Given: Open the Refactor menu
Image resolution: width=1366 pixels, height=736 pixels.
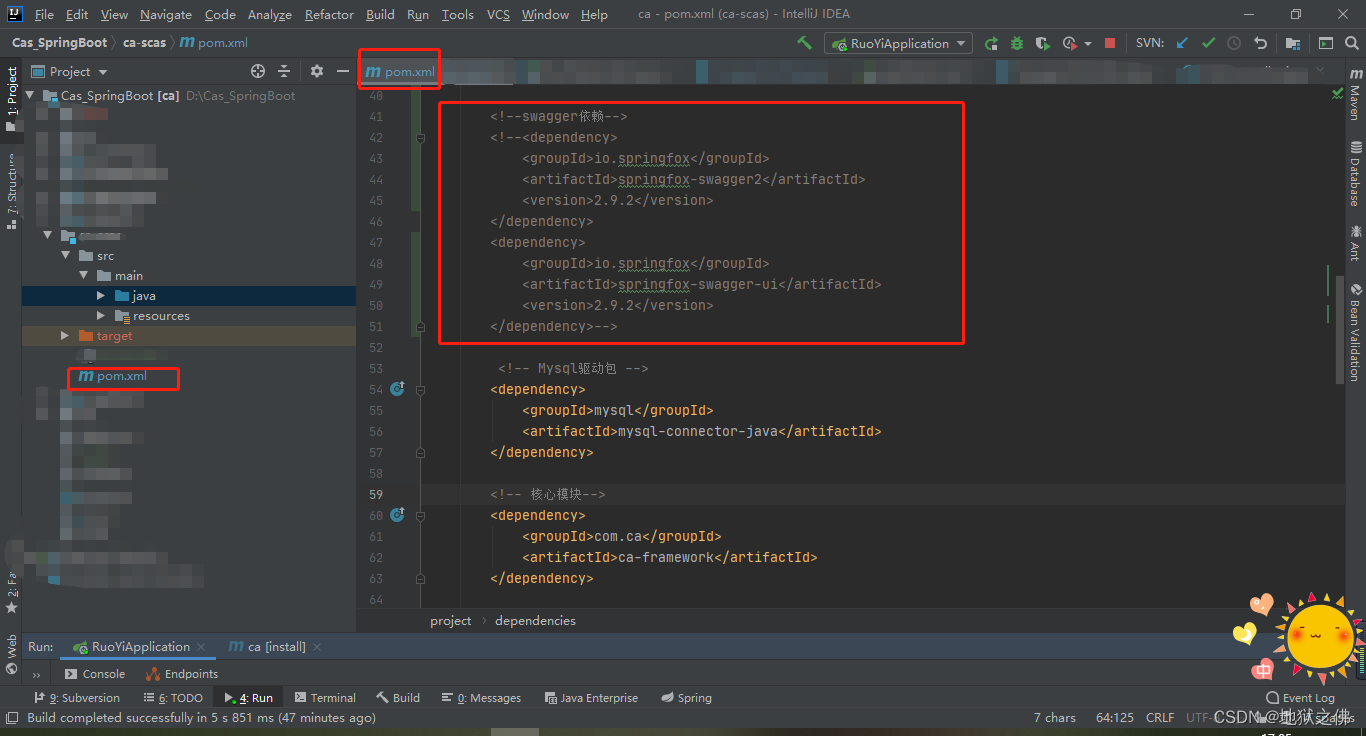Looking at the screenshot, I should click(329, 14).
